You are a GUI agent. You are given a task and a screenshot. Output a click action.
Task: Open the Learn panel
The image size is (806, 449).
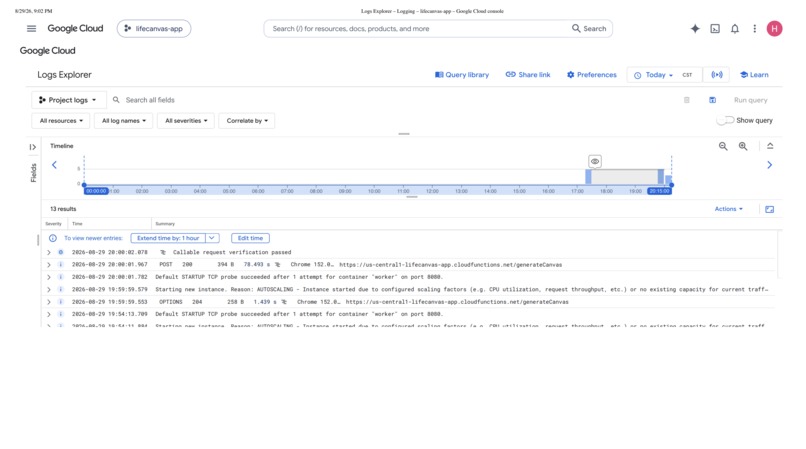(754, 75)
